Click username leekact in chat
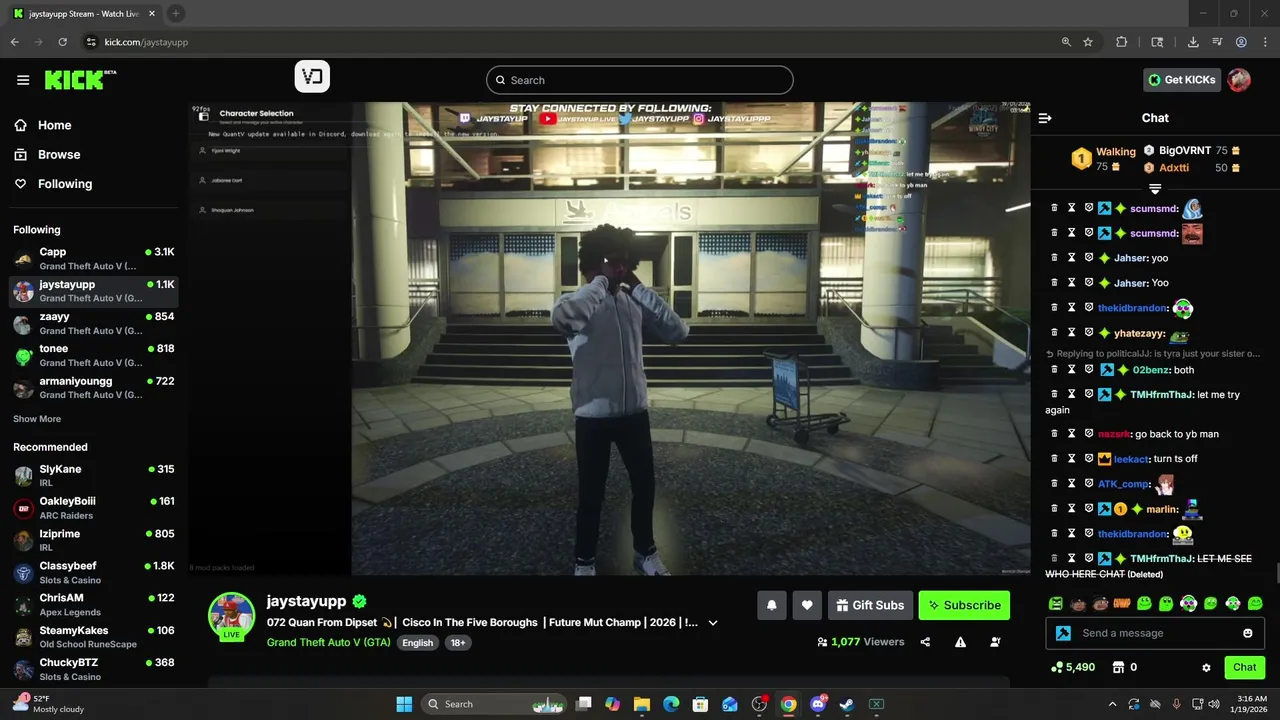The height and width of the screenshot is (720, 1280). (x=1131, y=459)
